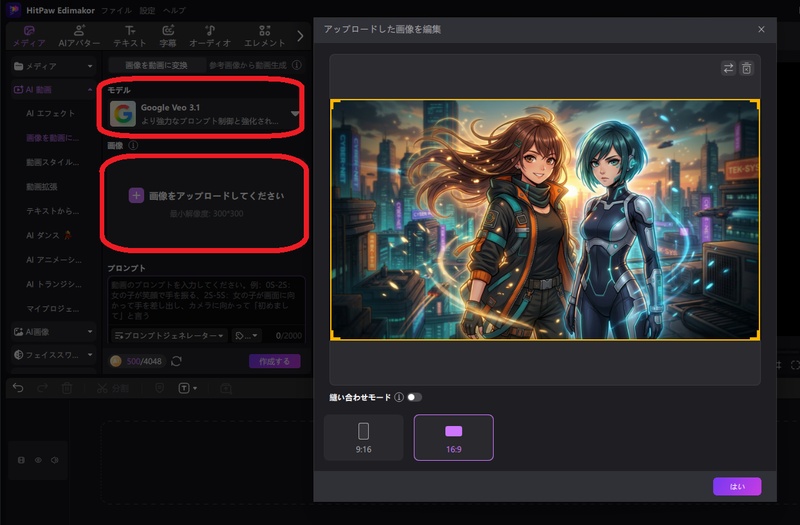This screenshot has width=800, height=525.
Task: Close the アップロードした画像を編集 dialog
Action: pyautogui.click(x=761, y=29)
